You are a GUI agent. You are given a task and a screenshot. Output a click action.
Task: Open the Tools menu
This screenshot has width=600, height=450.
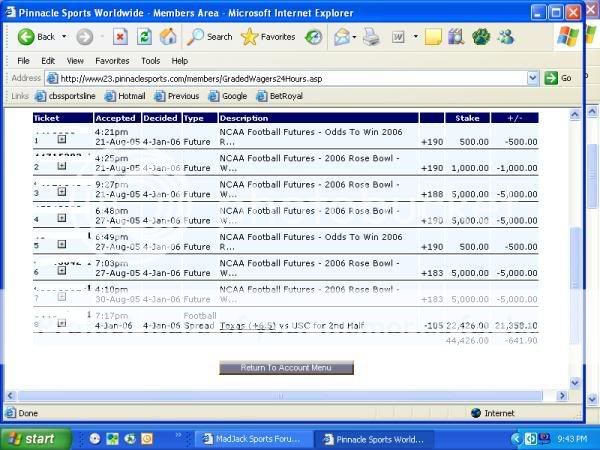point(150,60)
